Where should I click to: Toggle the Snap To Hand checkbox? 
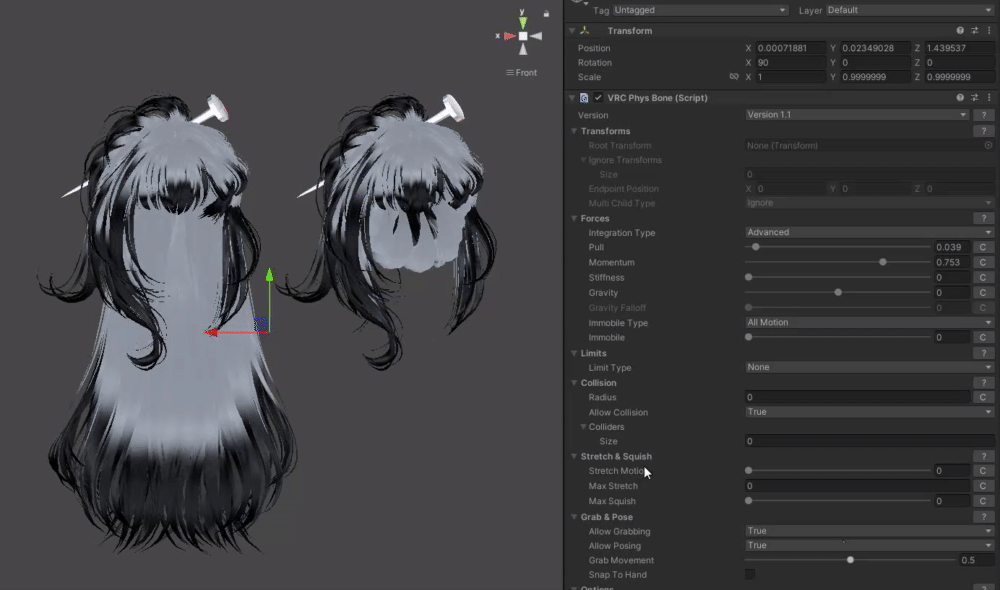750,575
